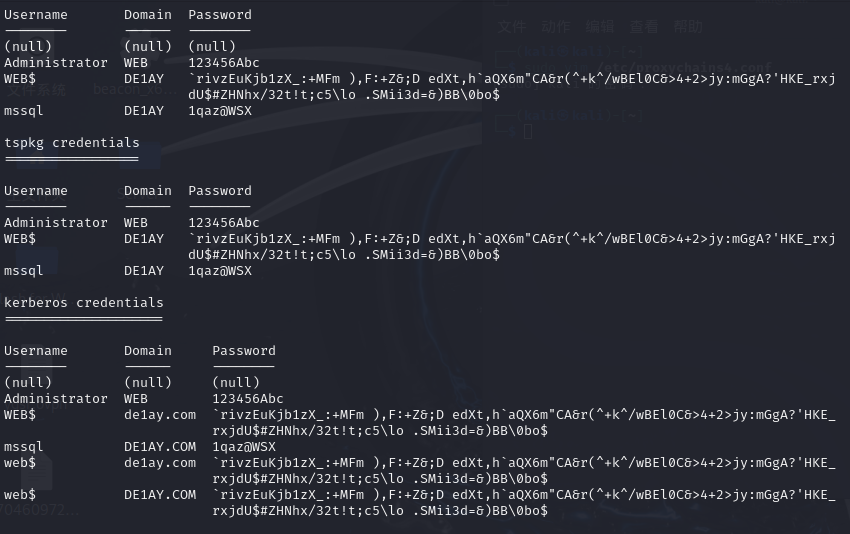Open the faint 编辑 menu
The height and width of the screenshot is (534, 850).
click(x=600, y=27)
